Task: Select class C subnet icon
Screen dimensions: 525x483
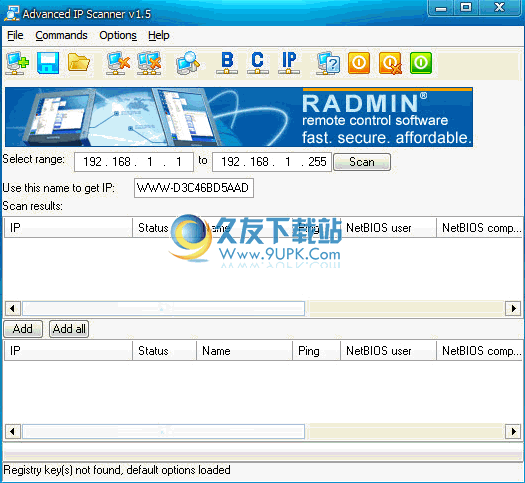Action: point(257,63)
